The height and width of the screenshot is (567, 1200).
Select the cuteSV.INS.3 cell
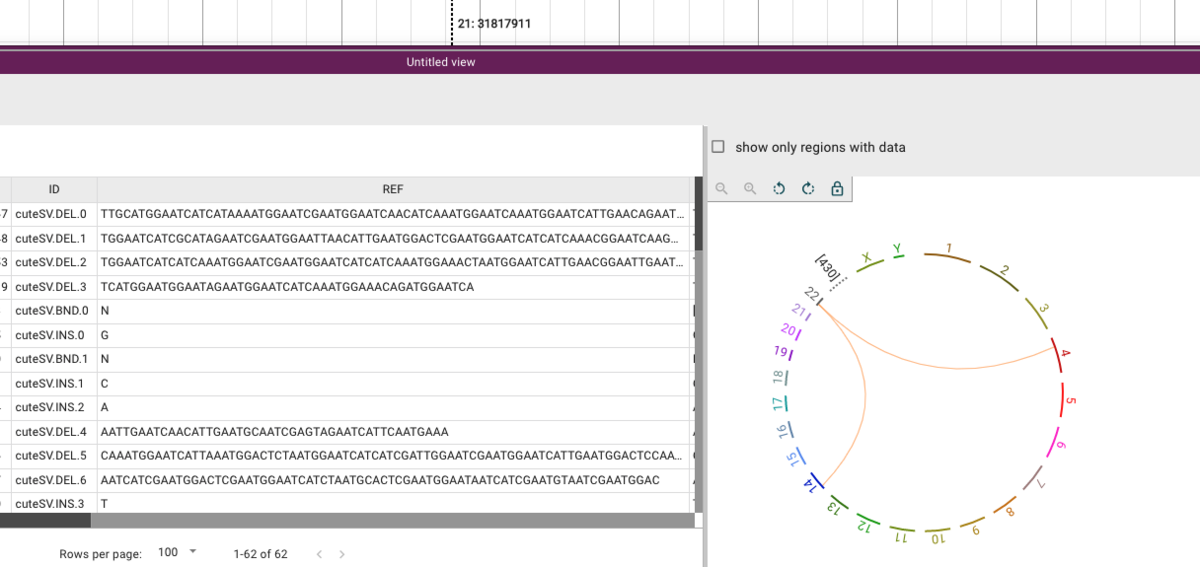click(54, 504)
